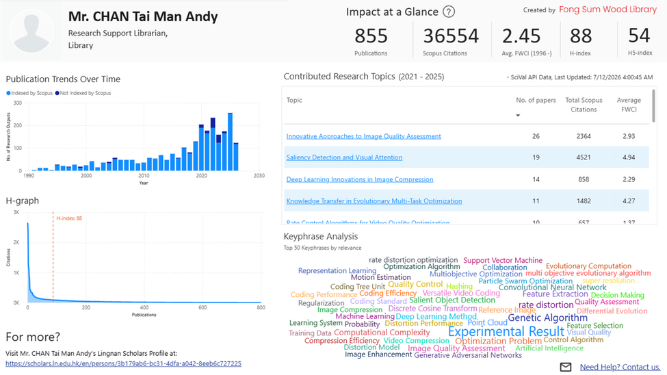Click the Topic column header

(294, 100)
